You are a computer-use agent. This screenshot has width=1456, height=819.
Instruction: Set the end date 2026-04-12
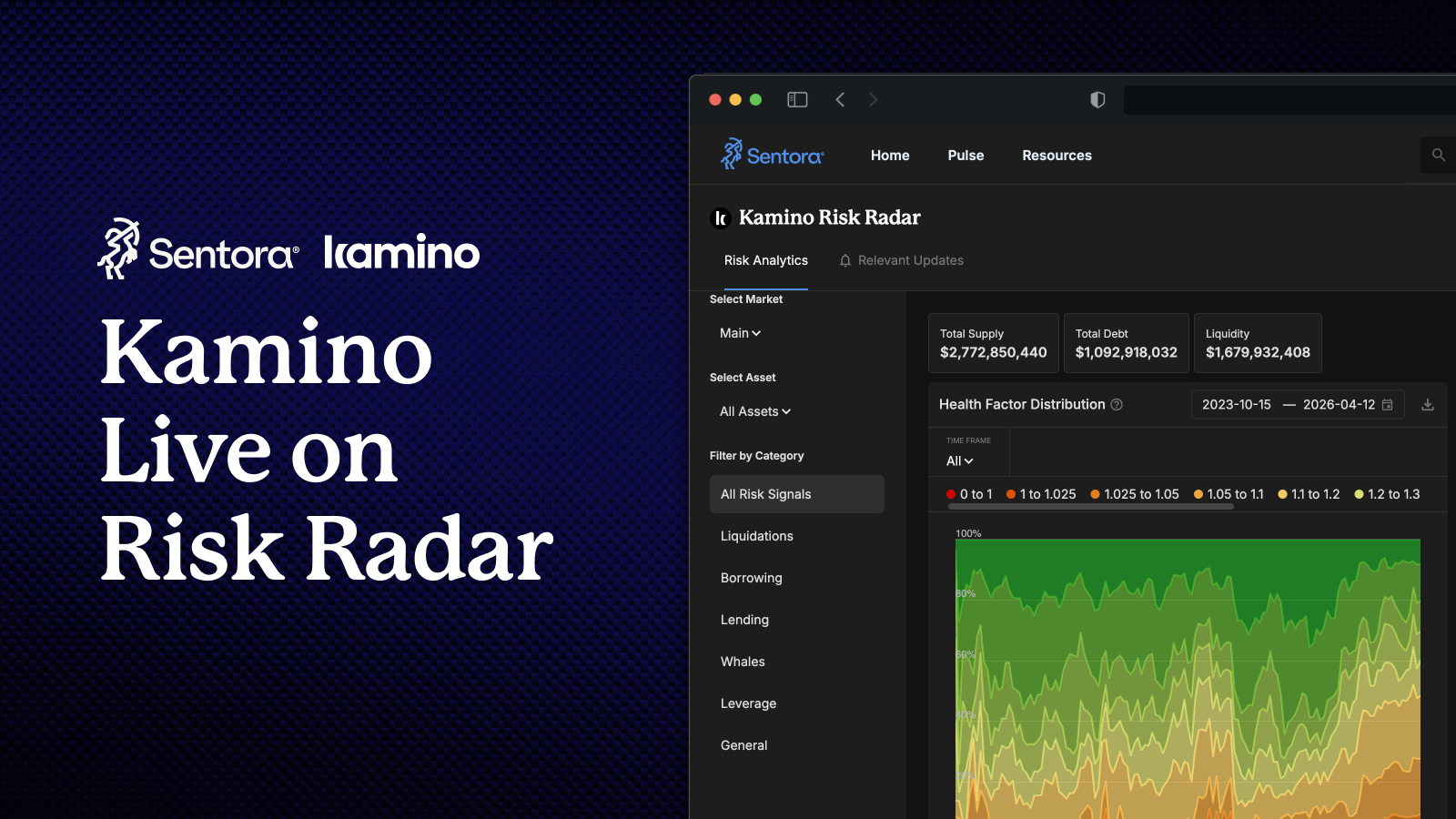(x=1339, y=404)
